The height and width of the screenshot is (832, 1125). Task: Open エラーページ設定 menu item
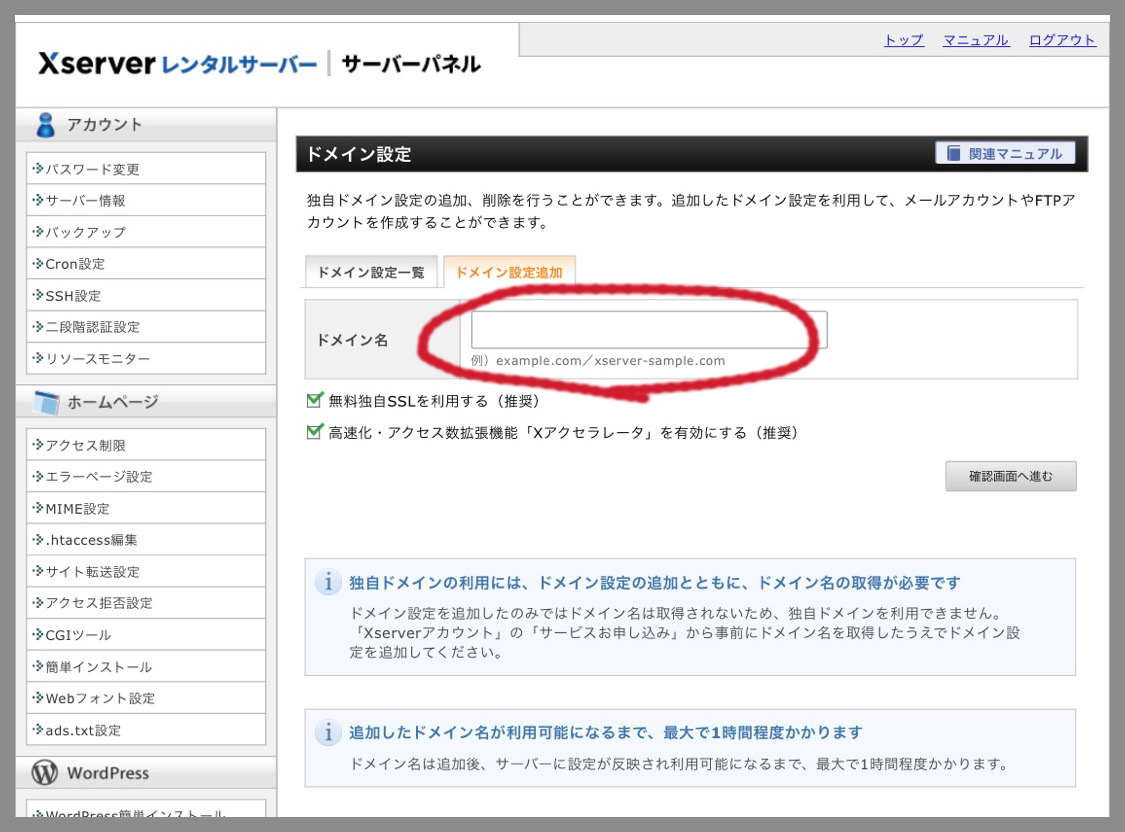coord(146,477)
